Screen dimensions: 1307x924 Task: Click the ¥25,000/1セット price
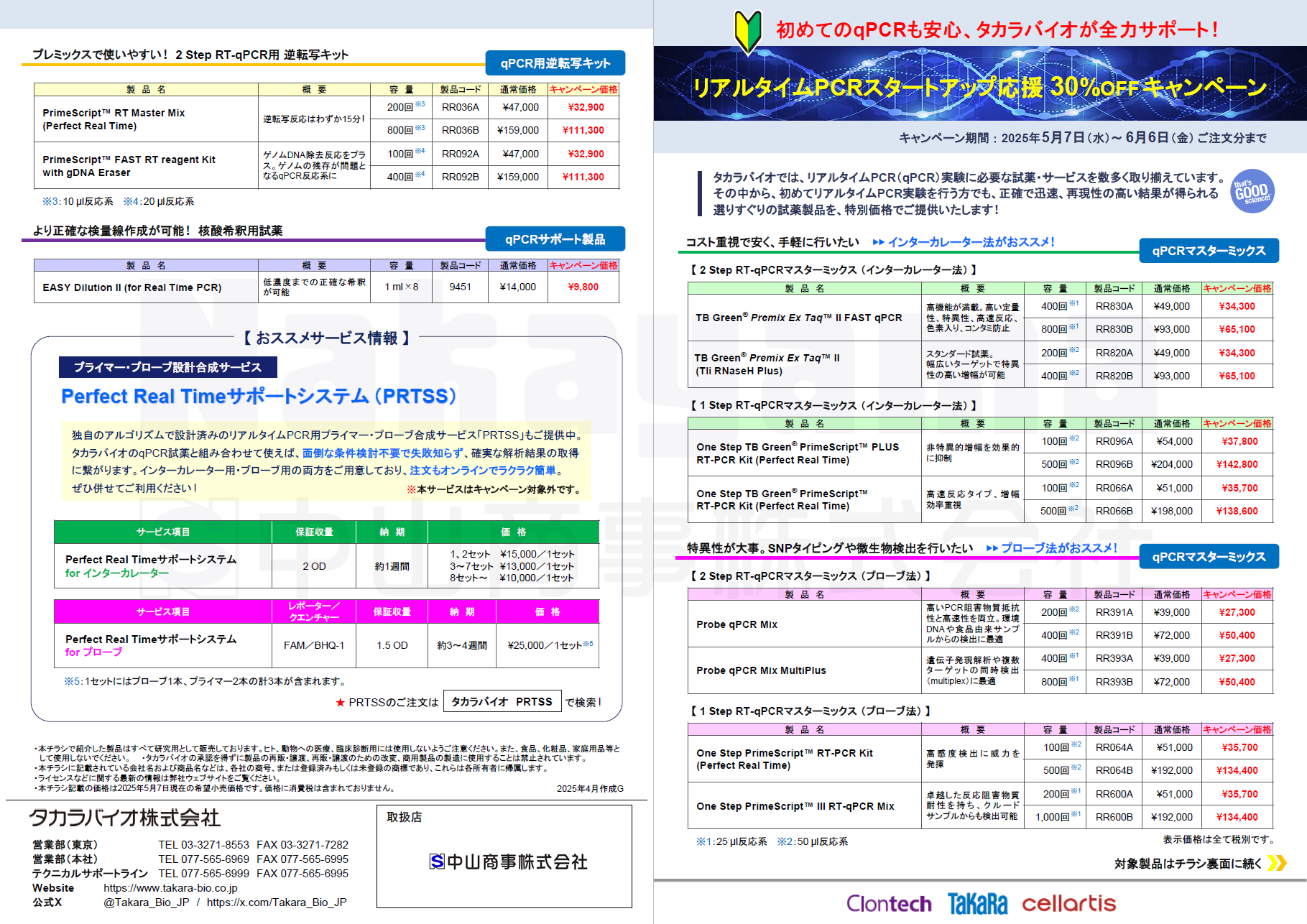coord(550,645)
